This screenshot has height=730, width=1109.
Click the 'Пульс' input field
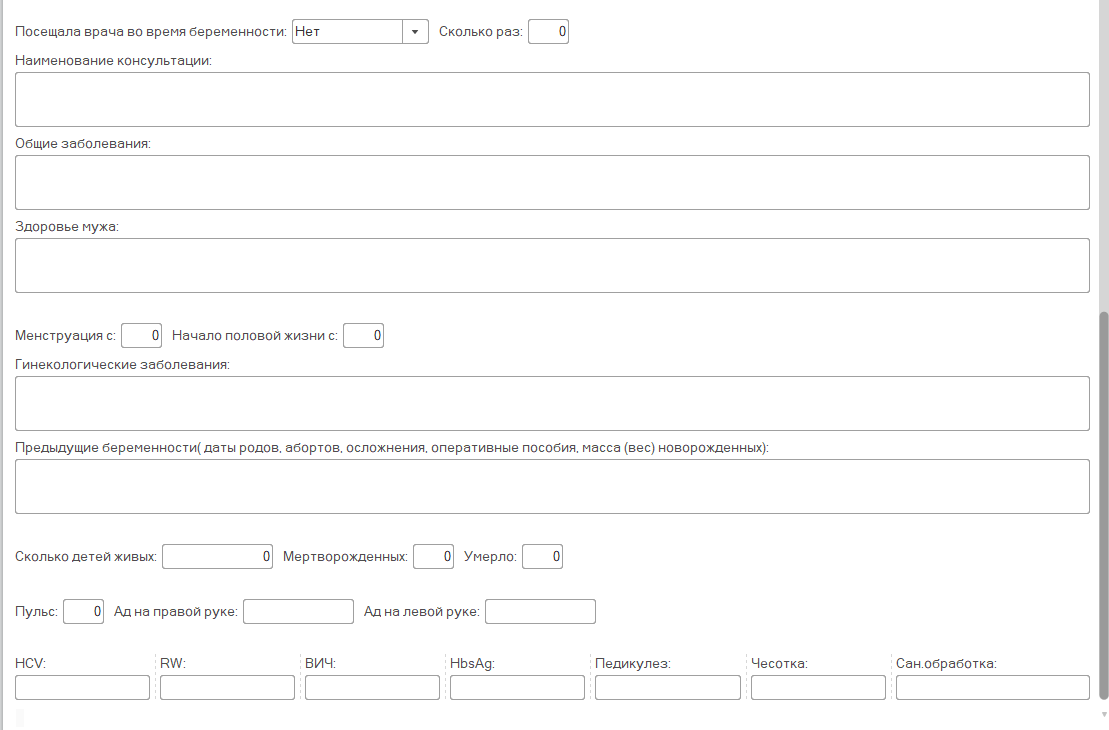click(x=83, y=611)
